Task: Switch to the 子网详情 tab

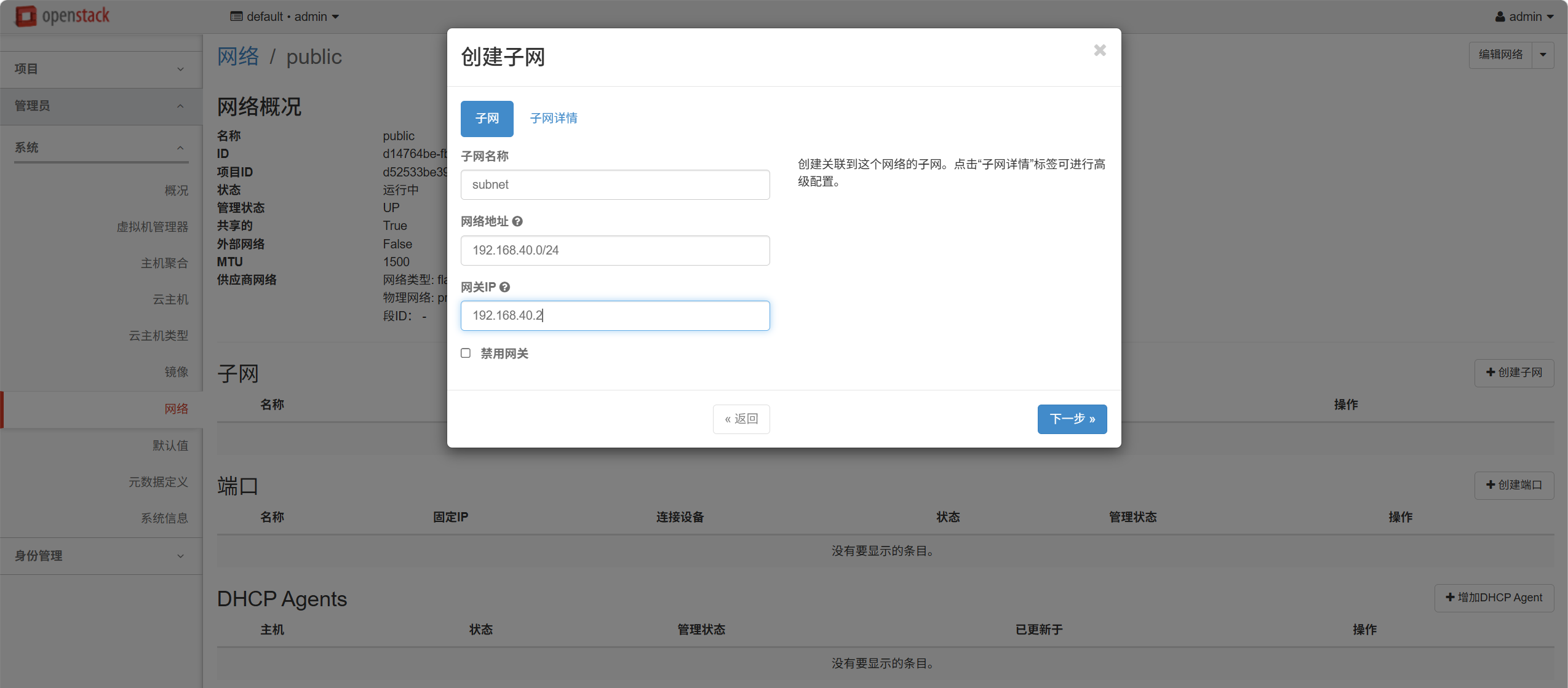Action: 554,119
